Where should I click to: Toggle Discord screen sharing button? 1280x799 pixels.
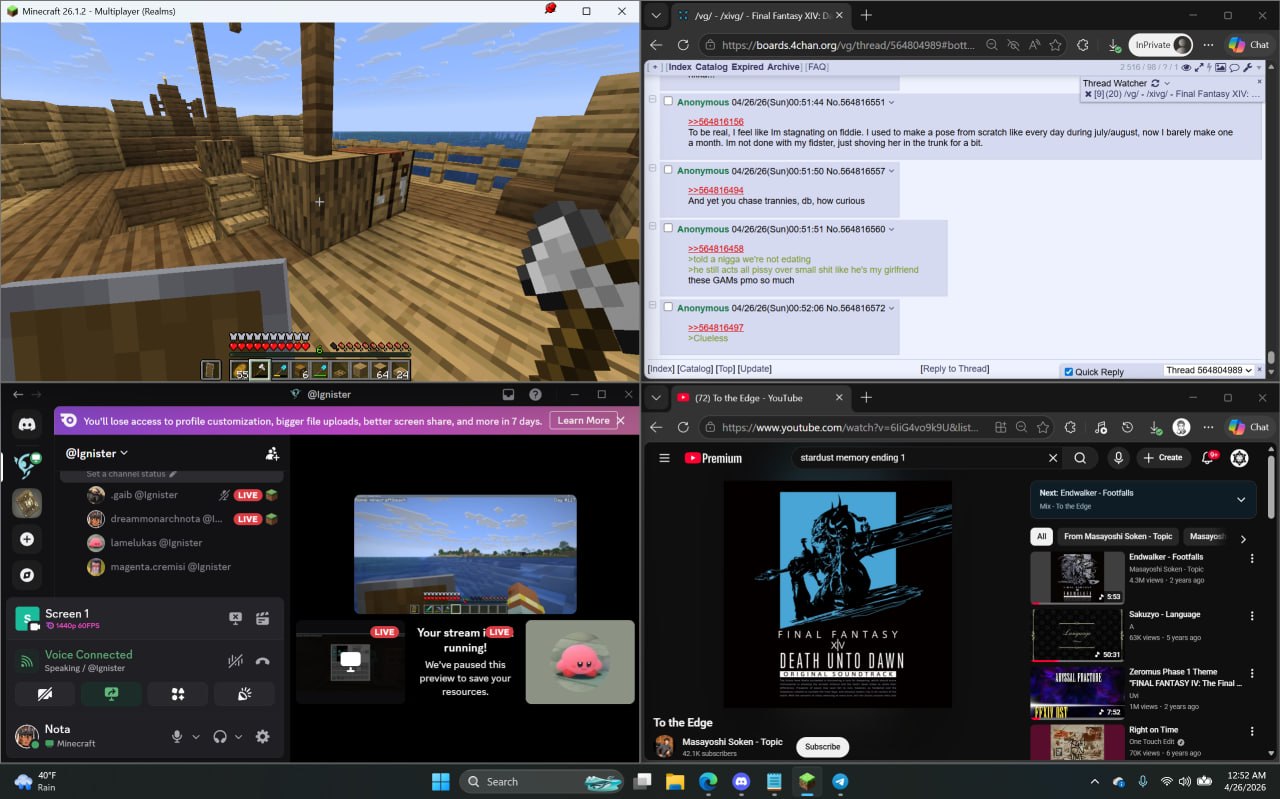(x=111, y=694)
